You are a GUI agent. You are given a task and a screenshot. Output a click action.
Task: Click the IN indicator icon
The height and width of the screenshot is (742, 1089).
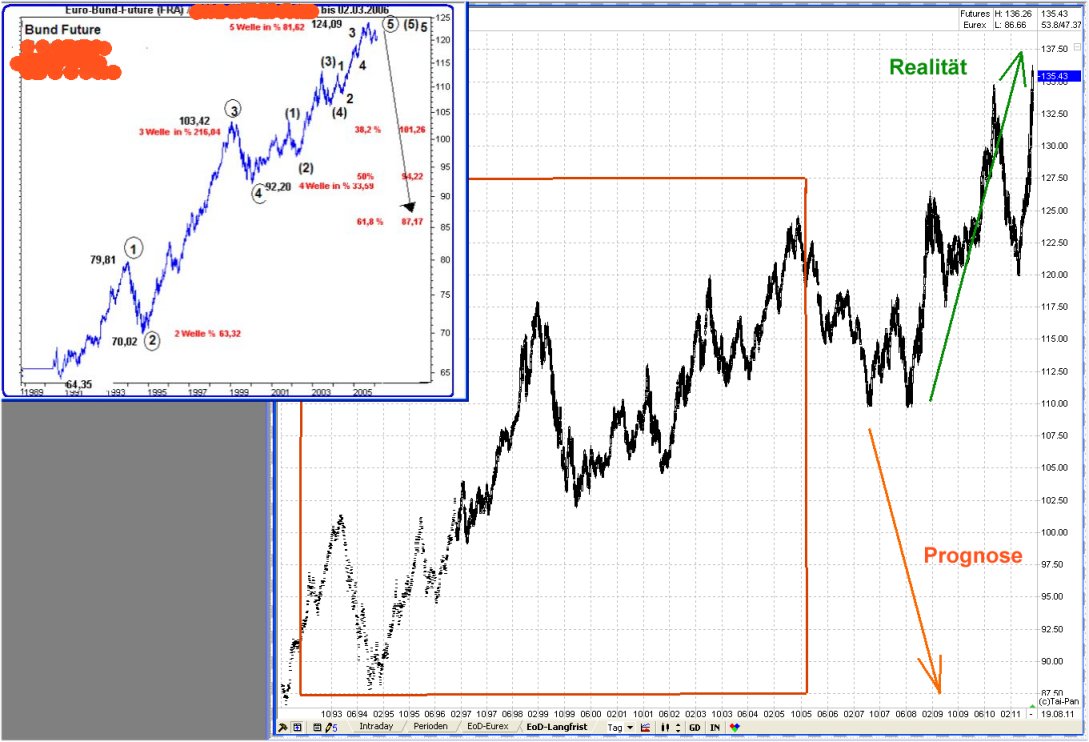click(x=716, y=726)
